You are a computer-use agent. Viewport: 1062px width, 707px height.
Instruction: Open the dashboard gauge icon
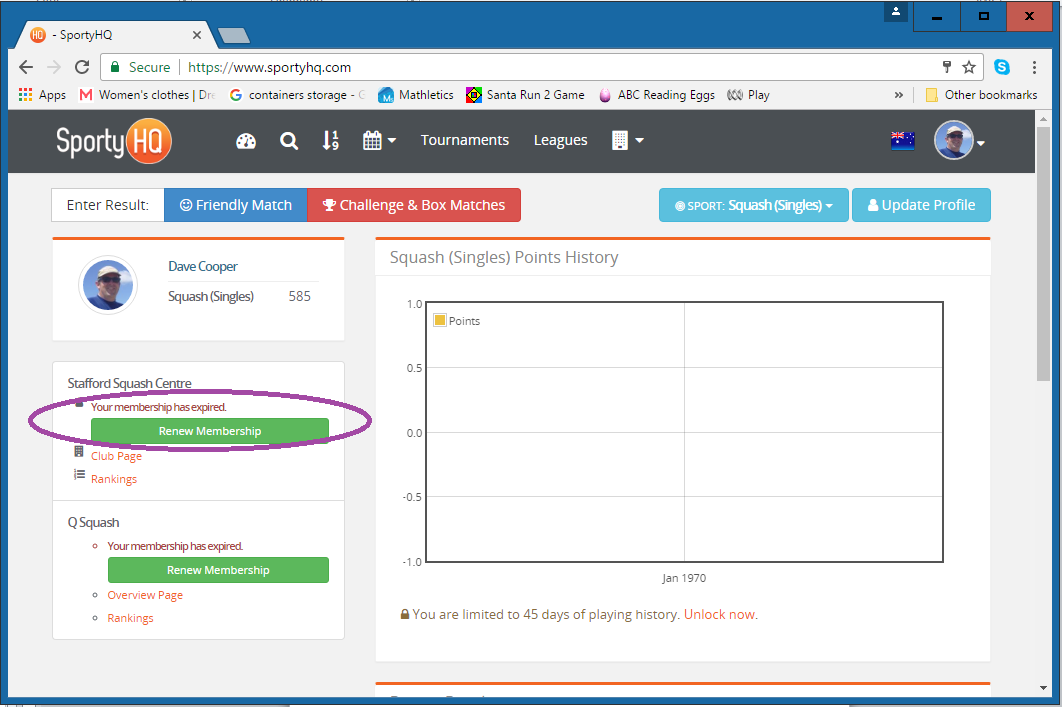tap(246, 141)
